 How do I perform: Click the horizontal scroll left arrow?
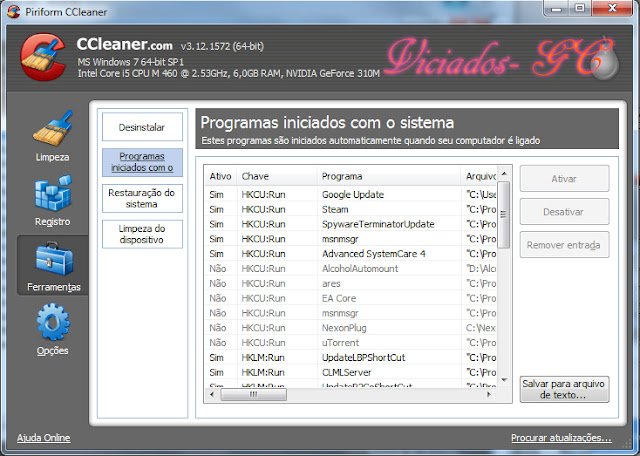(x=212, y=394)
